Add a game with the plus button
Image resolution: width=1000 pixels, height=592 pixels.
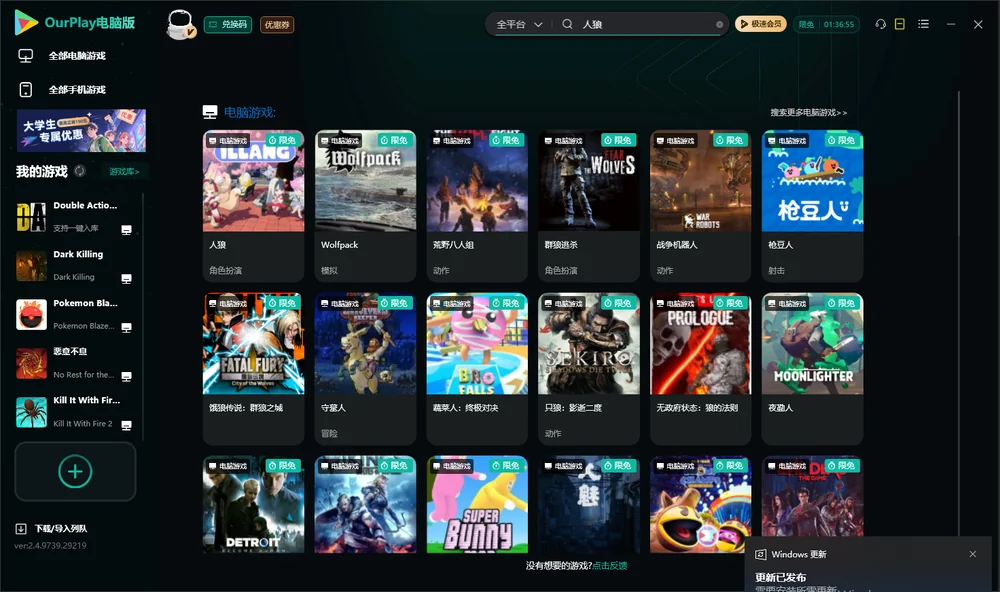pyautogui.click(x=75, y=471)
